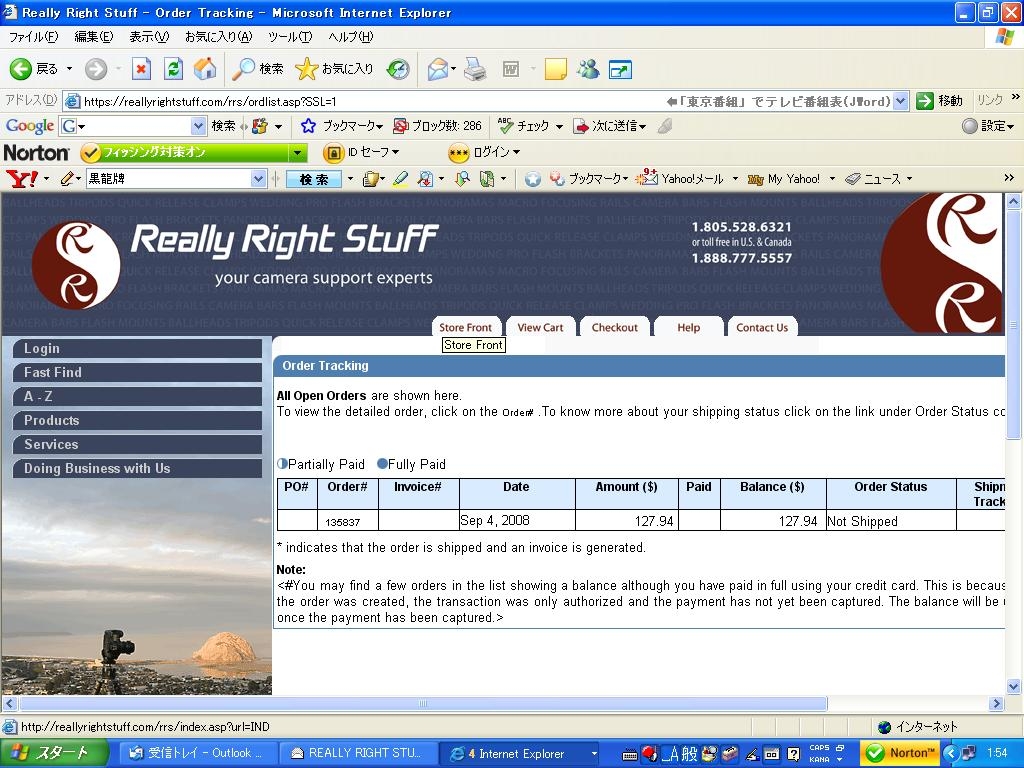Click the IE Forward arrow button
Image resolution: width=1024 pixels, height=768 pixels.
[96, 69]
